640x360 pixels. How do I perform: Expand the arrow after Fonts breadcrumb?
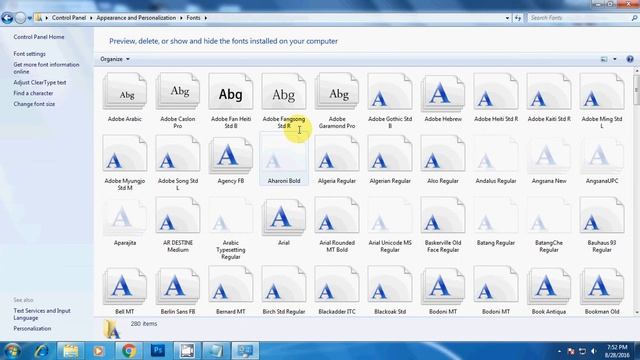205,18
